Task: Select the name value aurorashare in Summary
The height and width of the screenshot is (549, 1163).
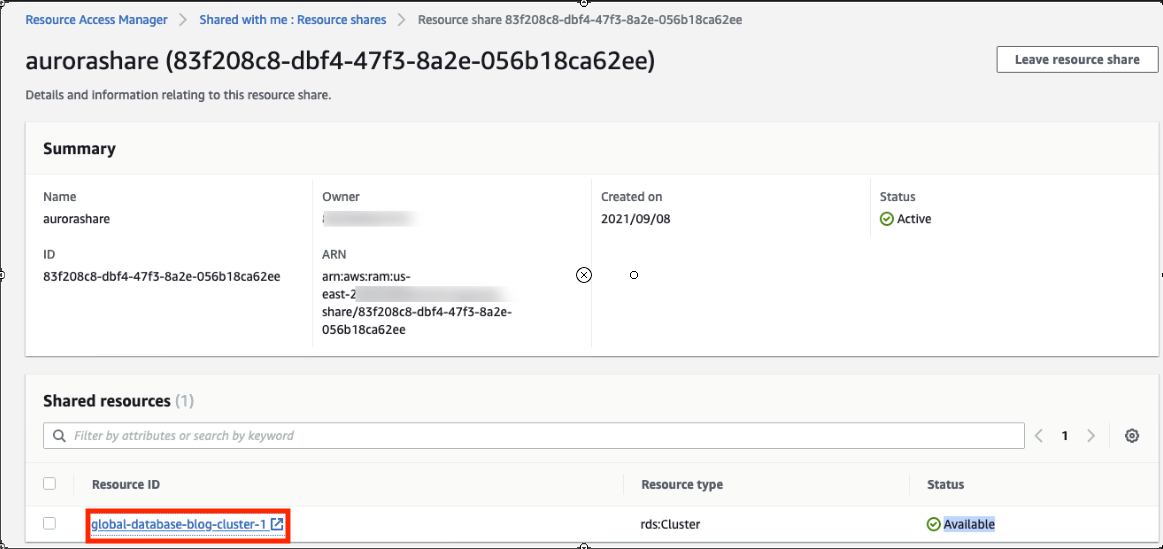Action: (76, 219)
